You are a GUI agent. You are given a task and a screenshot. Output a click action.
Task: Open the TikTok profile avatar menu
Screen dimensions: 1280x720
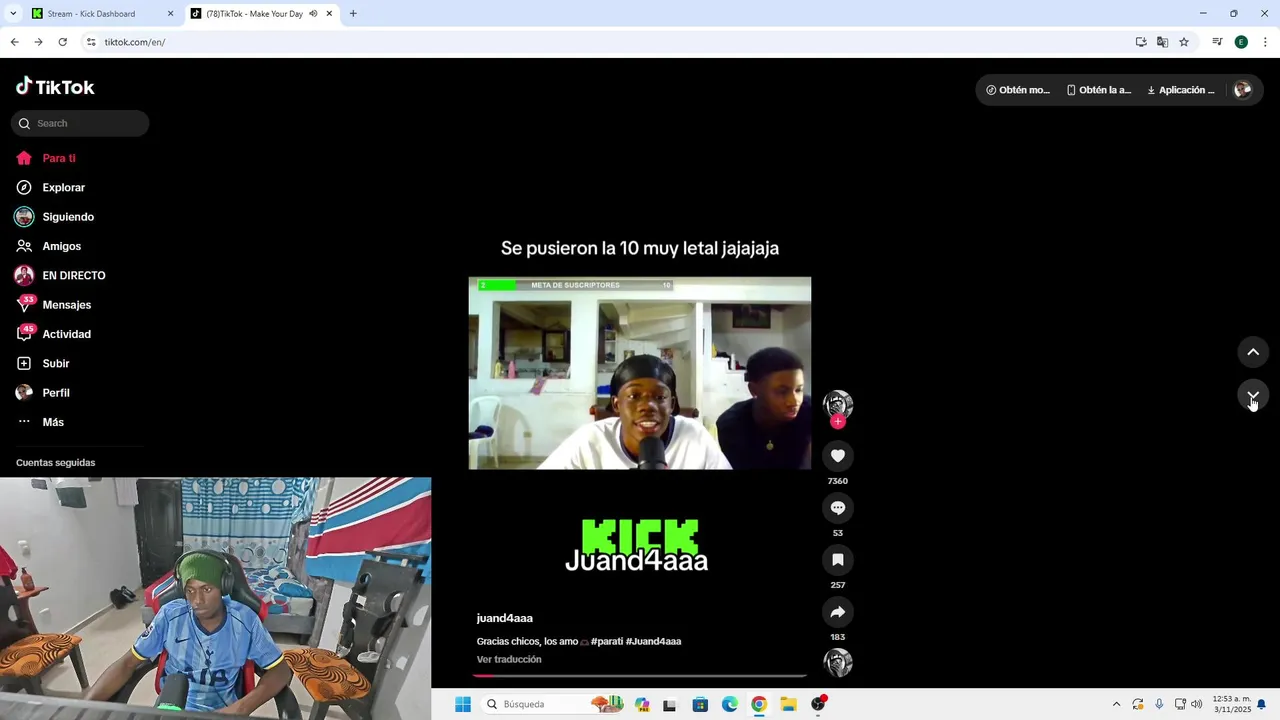click(x=1243, y=89)
